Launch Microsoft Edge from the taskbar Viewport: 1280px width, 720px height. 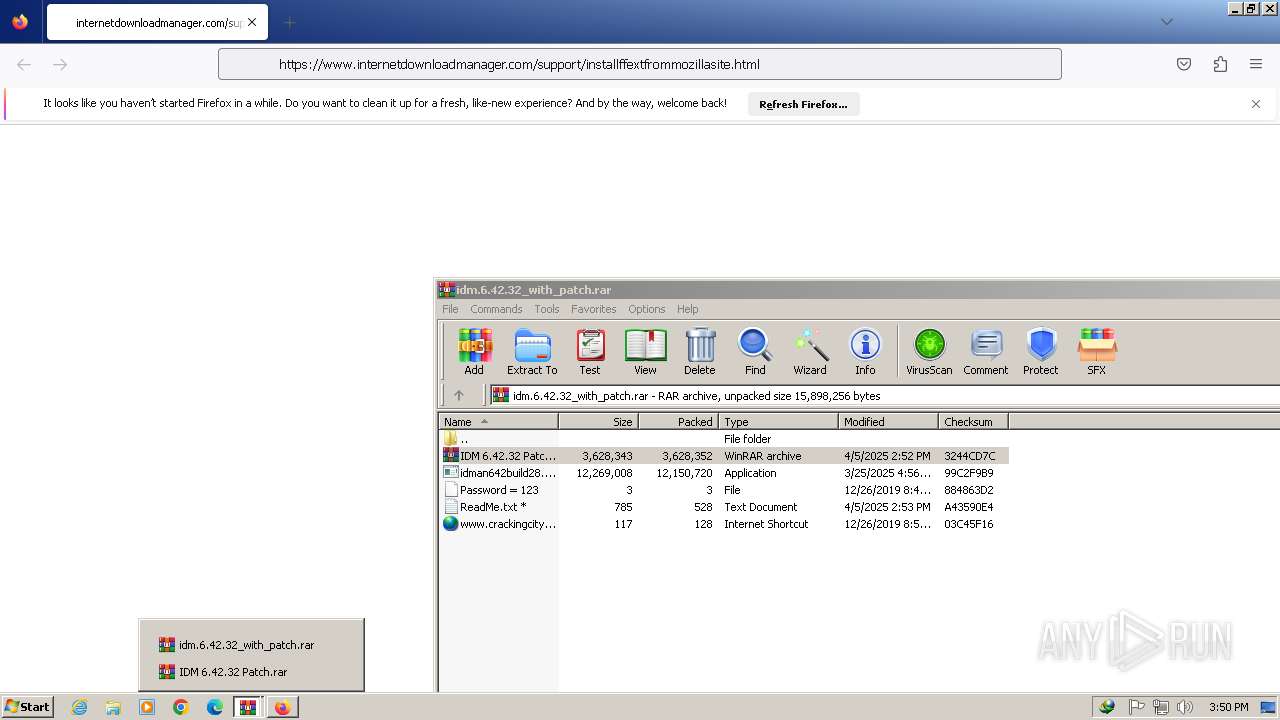point(215,707)
